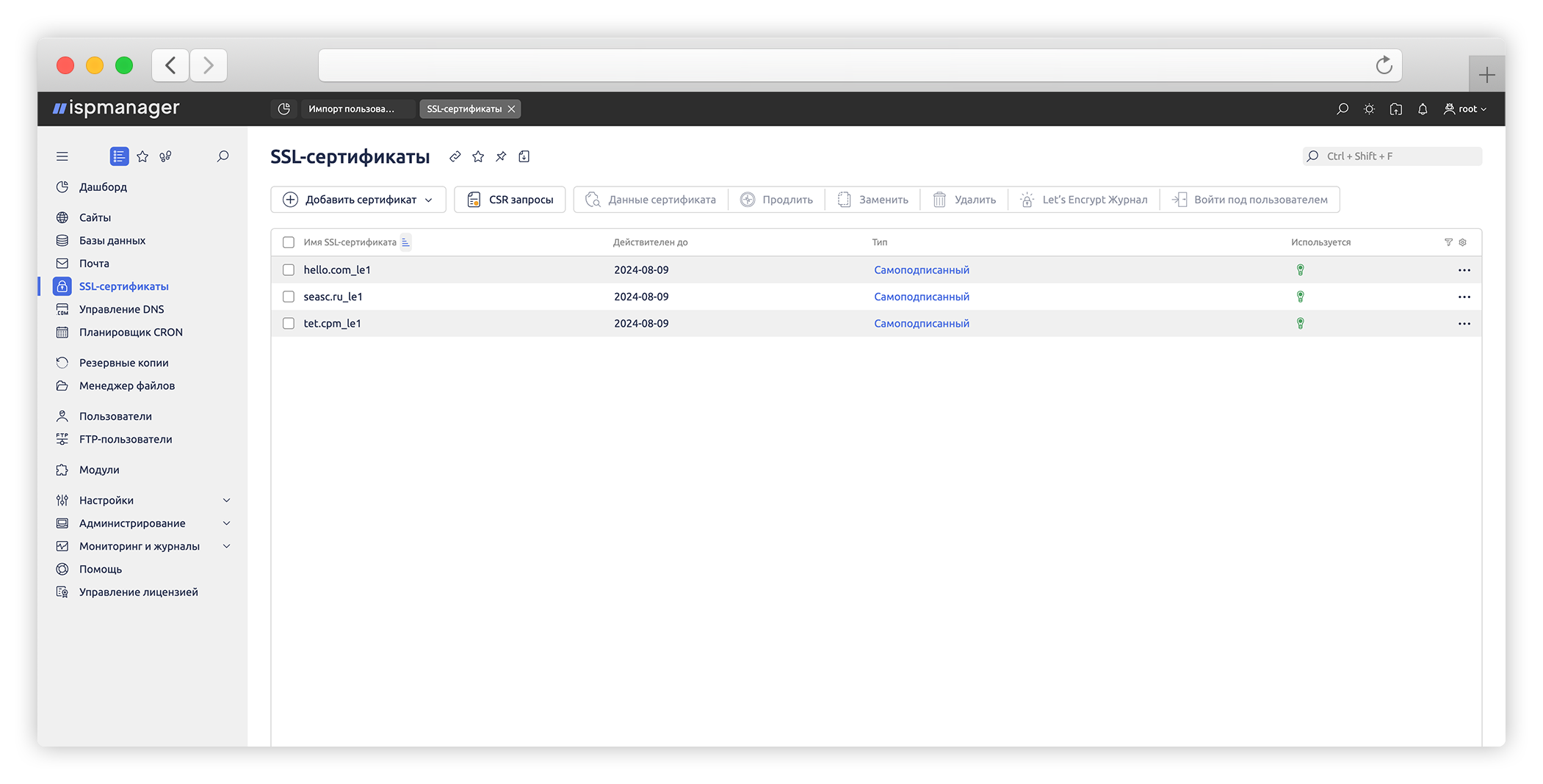Close the SSL-сертификаты tab
This screenshot has width=1543, height=784.
click(x=511, y=109)
